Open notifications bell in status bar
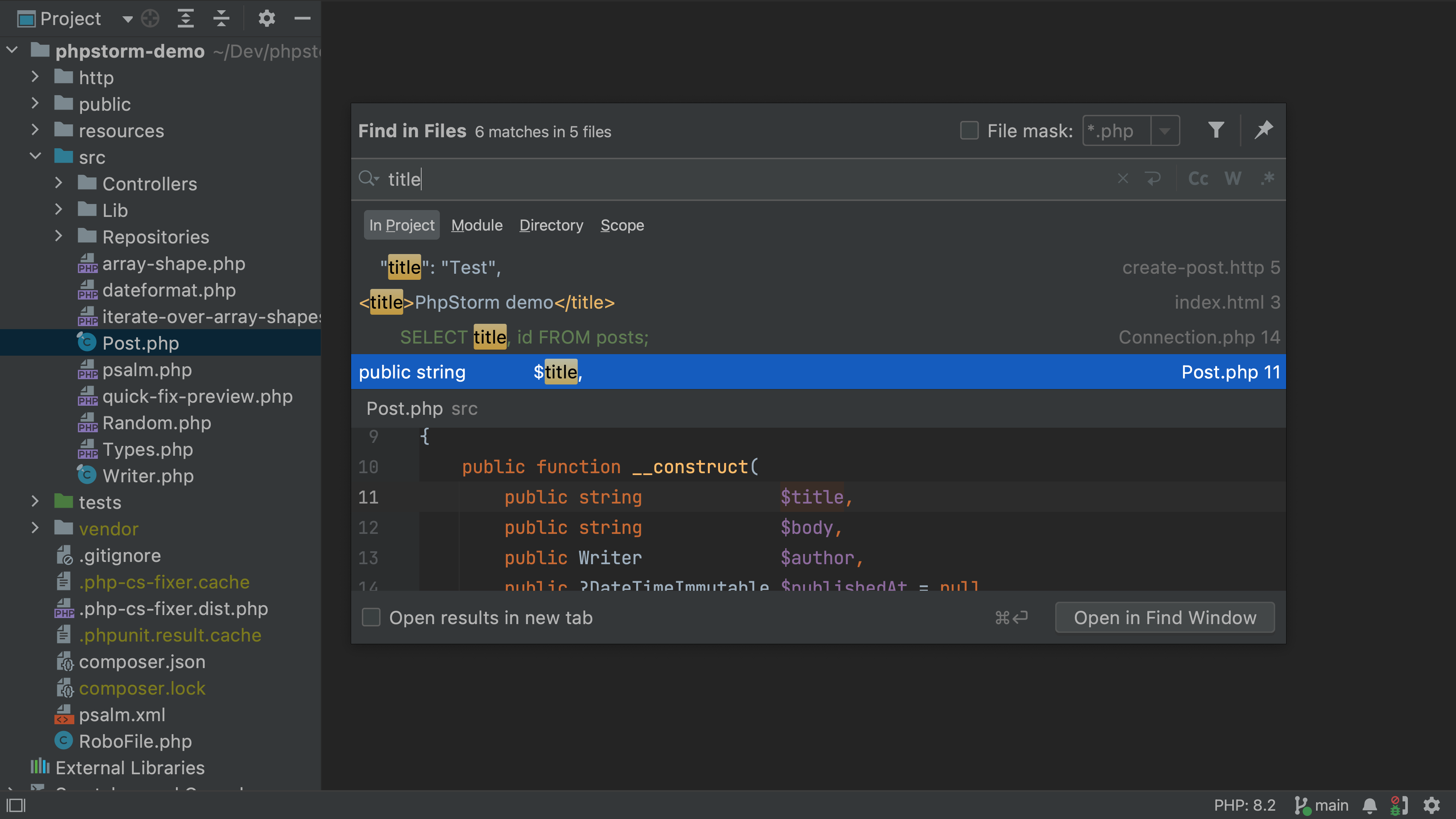The width and height of the screenshot is (1456, 819). [1370, 805]
